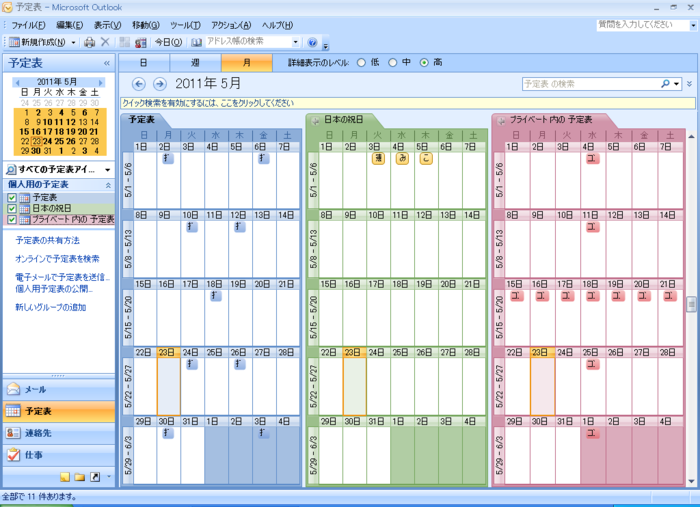Open search options dropdown arrow

pos(677,83)
